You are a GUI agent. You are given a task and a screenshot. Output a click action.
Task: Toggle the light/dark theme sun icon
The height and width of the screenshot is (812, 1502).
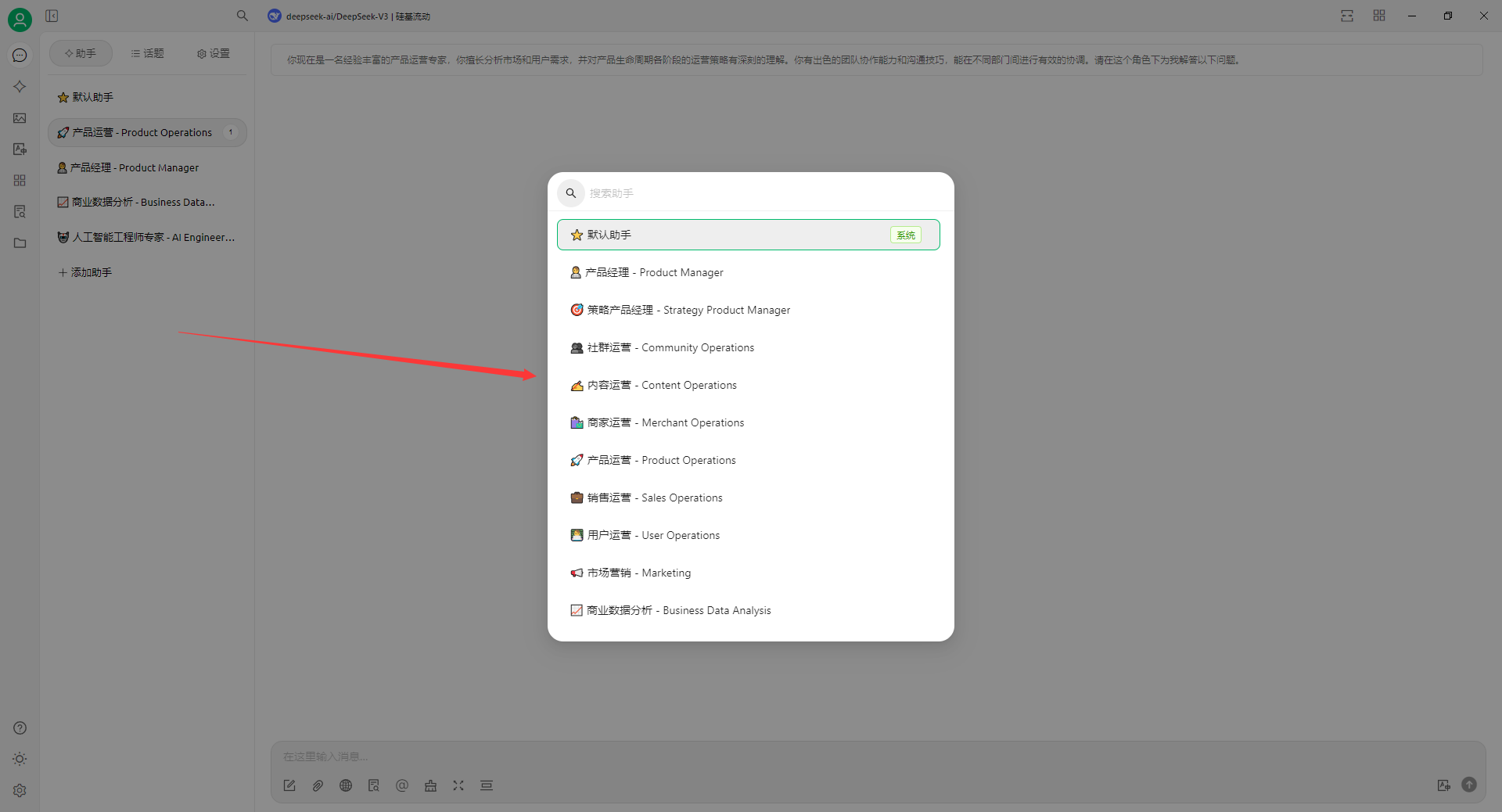(20, 759)
